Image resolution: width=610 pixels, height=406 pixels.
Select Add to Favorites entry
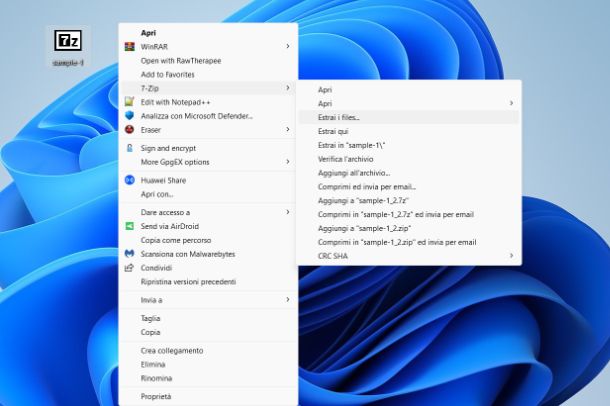coord(208,74)
